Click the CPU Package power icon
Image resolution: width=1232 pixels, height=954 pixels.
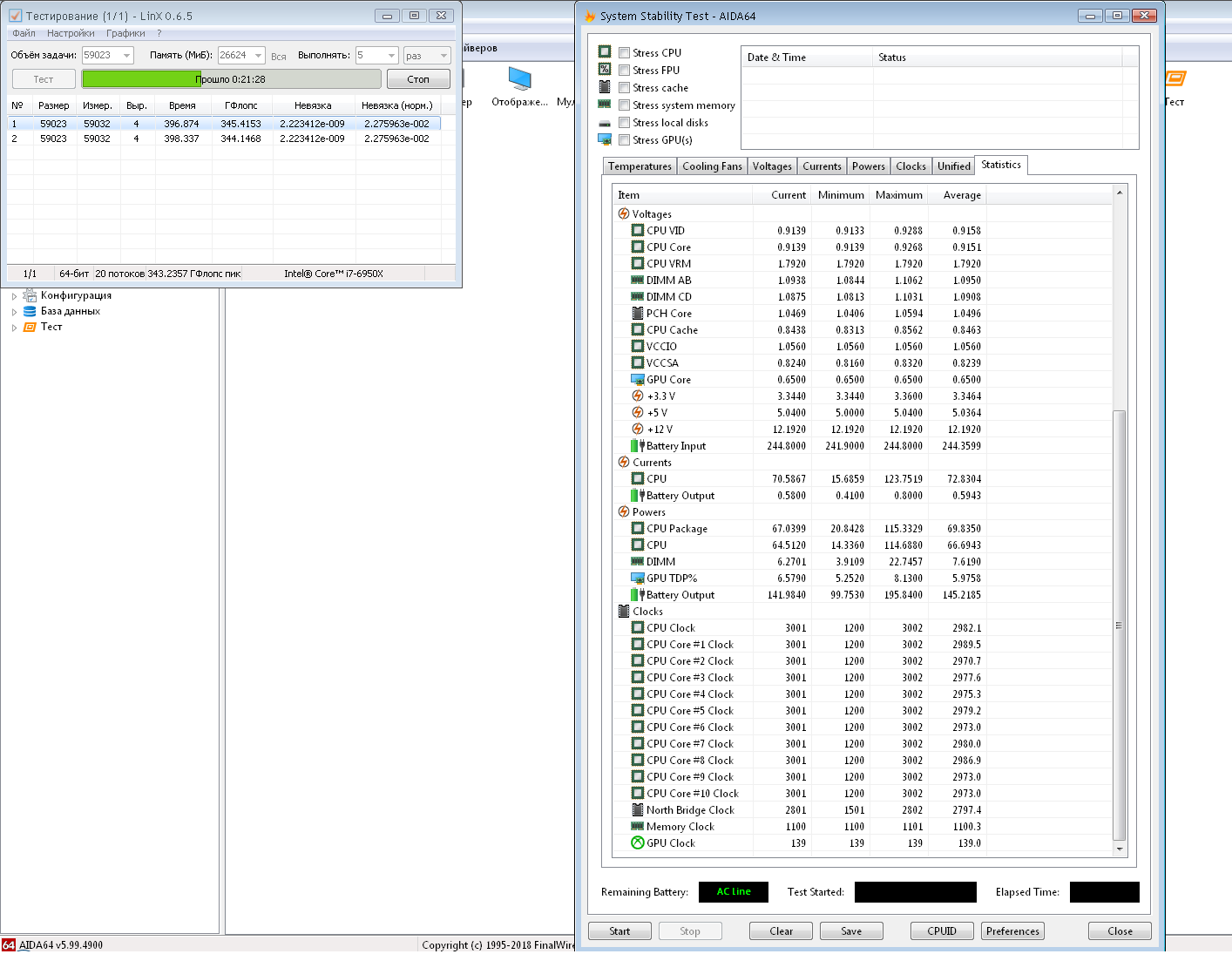coord(638,528)
